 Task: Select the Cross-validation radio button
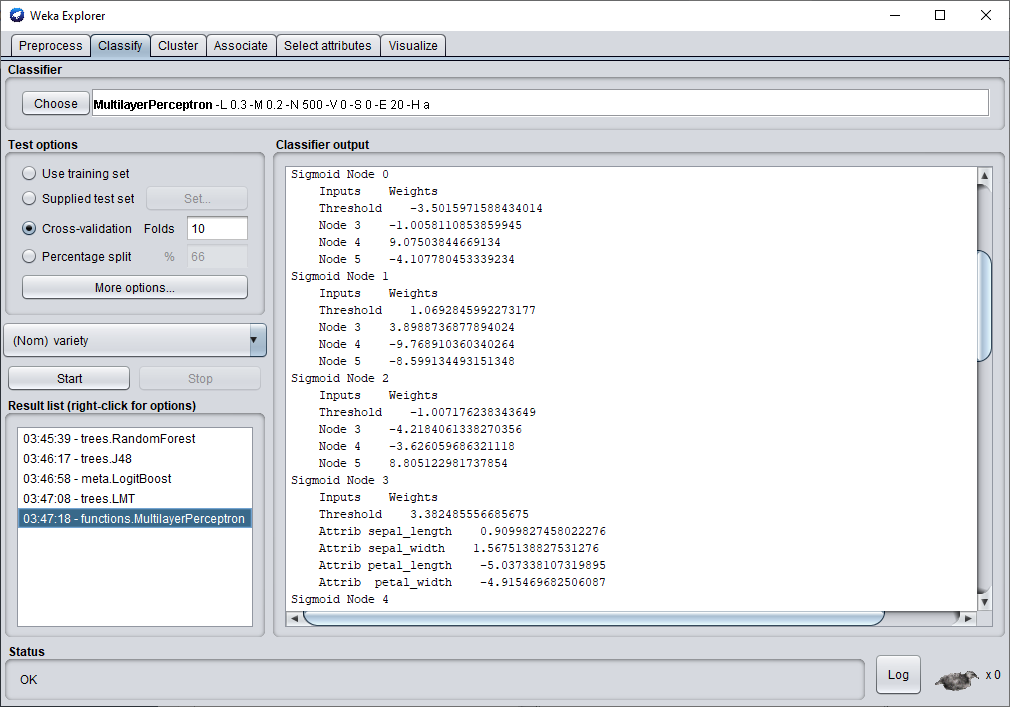29,229
